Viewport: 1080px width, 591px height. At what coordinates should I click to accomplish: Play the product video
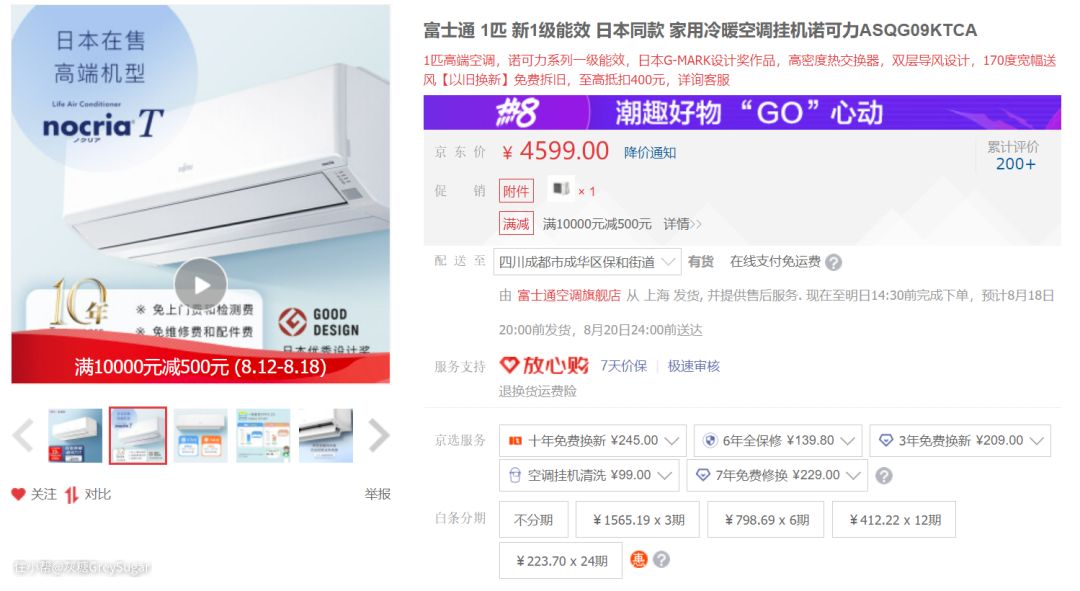point(200,284)
